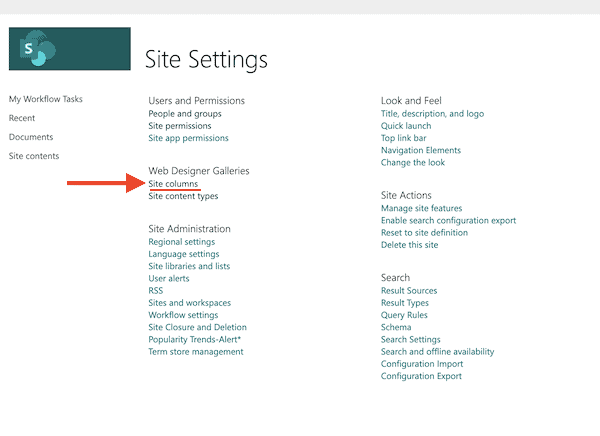600x436 pixels.
Task: Open User alerts page
Action: 169,278
